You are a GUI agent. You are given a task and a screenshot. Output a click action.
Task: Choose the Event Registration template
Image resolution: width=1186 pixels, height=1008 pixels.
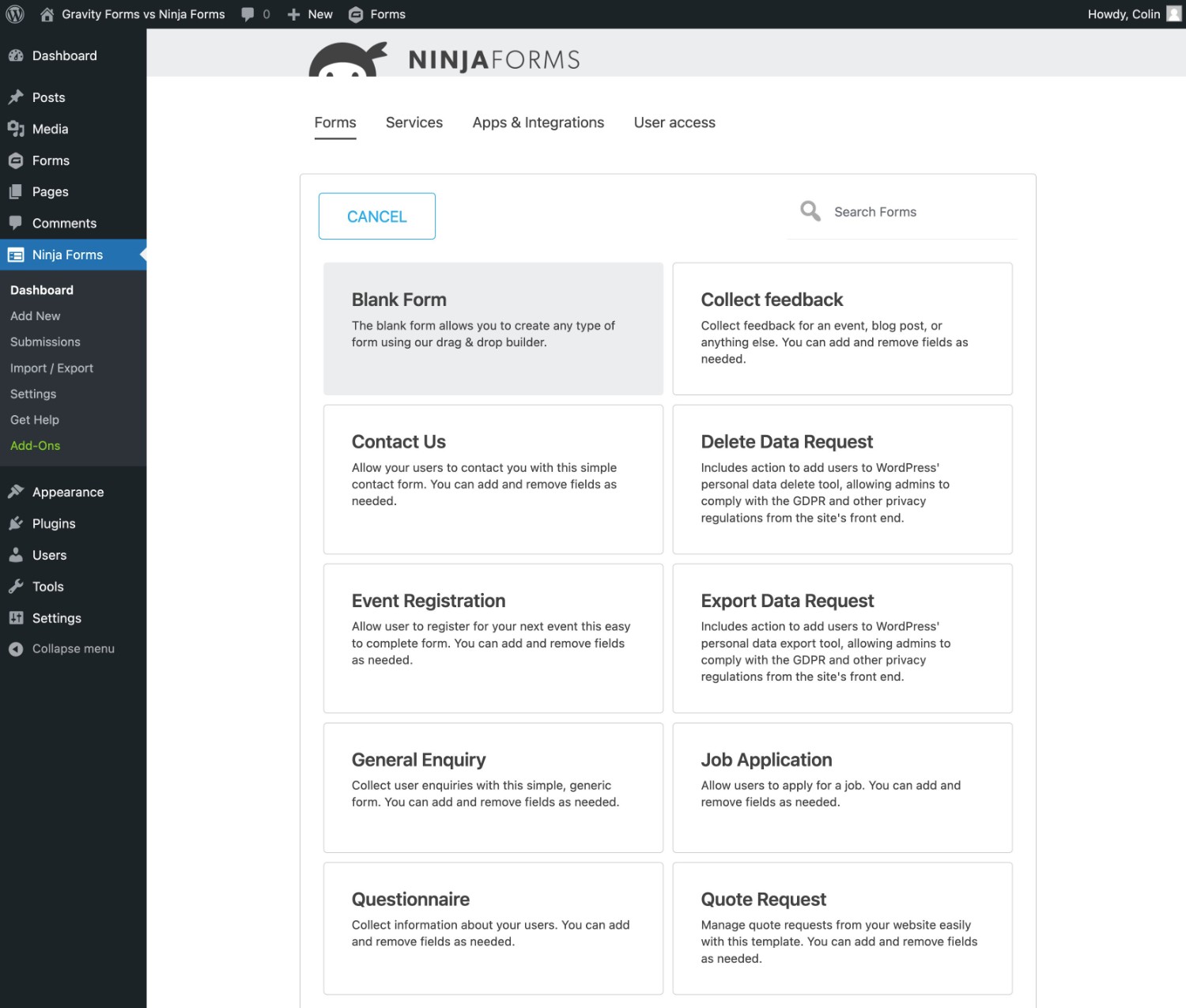(x=493, y=639)
